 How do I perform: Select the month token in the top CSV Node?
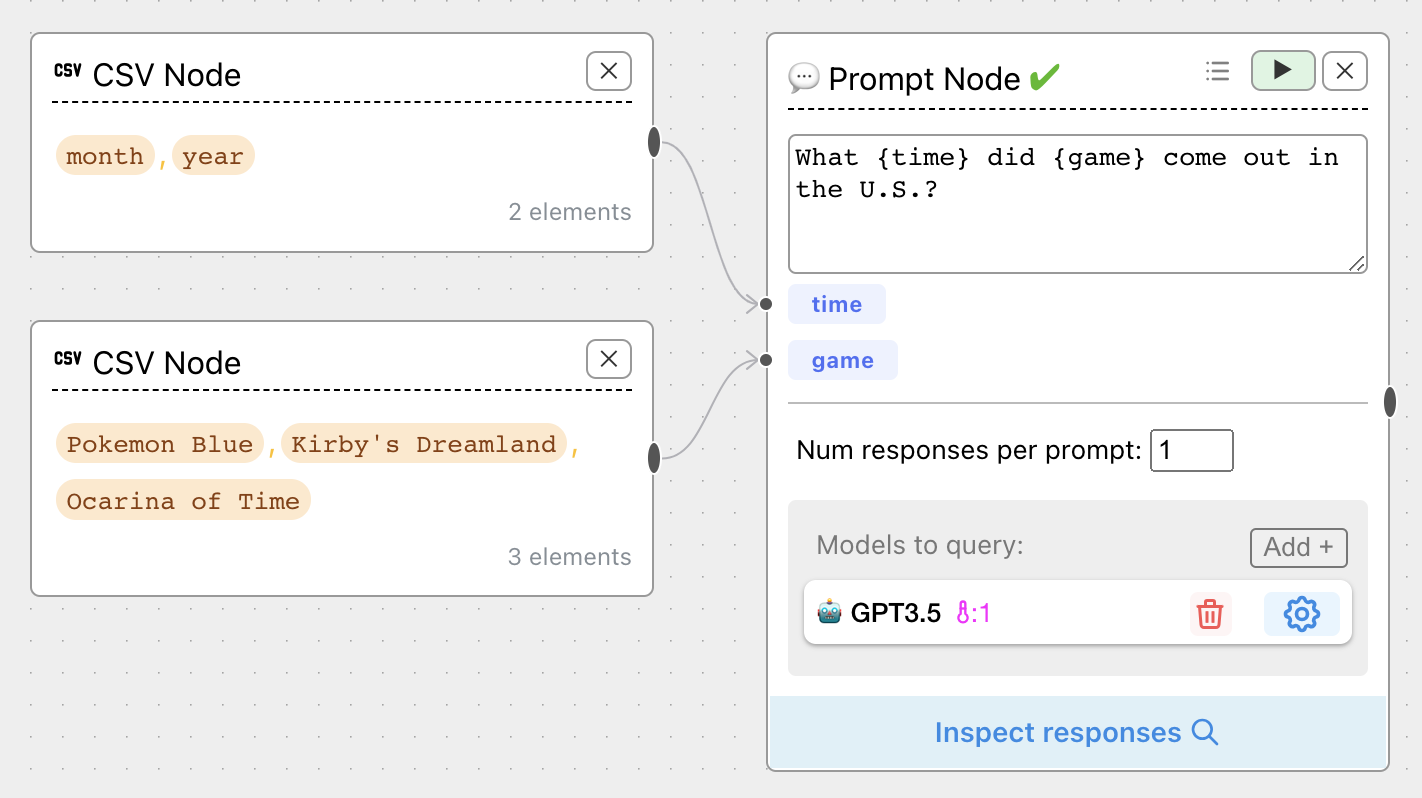click(104, 155)
